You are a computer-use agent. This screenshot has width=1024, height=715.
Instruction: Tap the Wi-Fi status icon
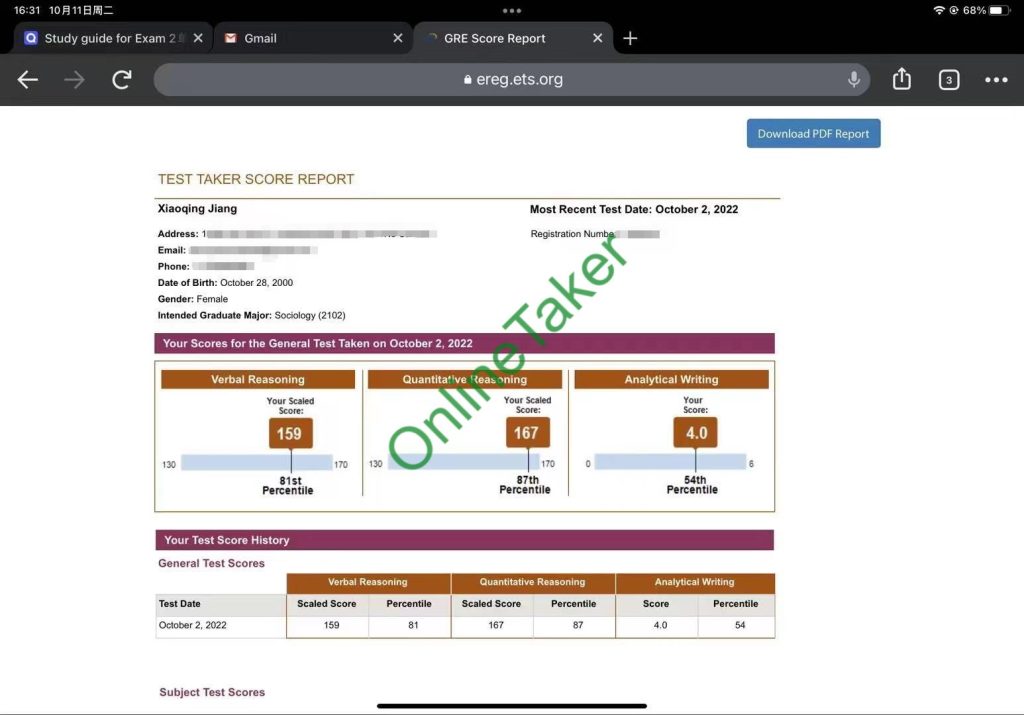click(x=939, y=10)
